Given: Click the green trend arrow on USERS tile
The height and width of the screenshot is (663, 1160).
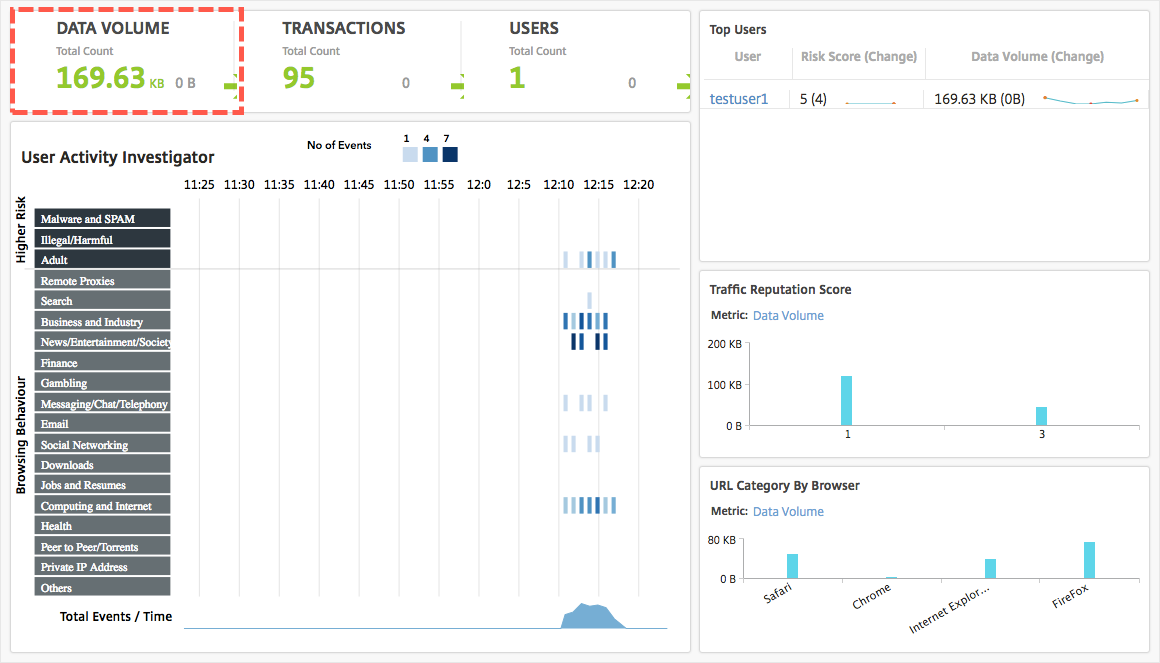Looking at the screenshot, I should 685,88.
